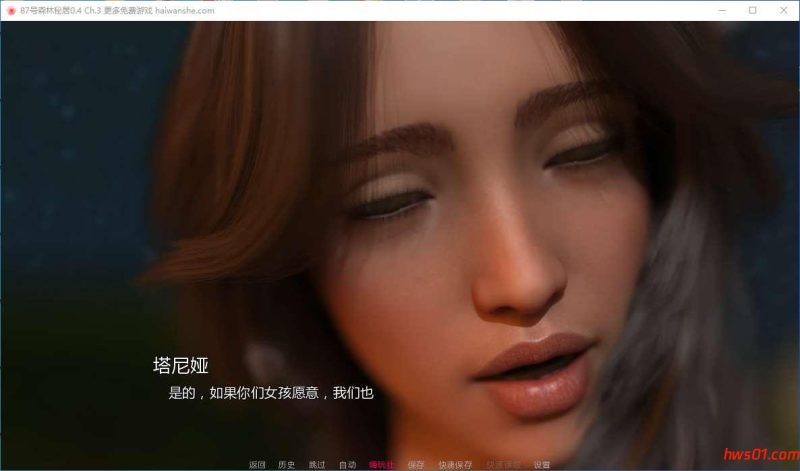800x471 pixels.
Task: Click the 返回 (Back) quick menu button
Action: pos(257,464)
